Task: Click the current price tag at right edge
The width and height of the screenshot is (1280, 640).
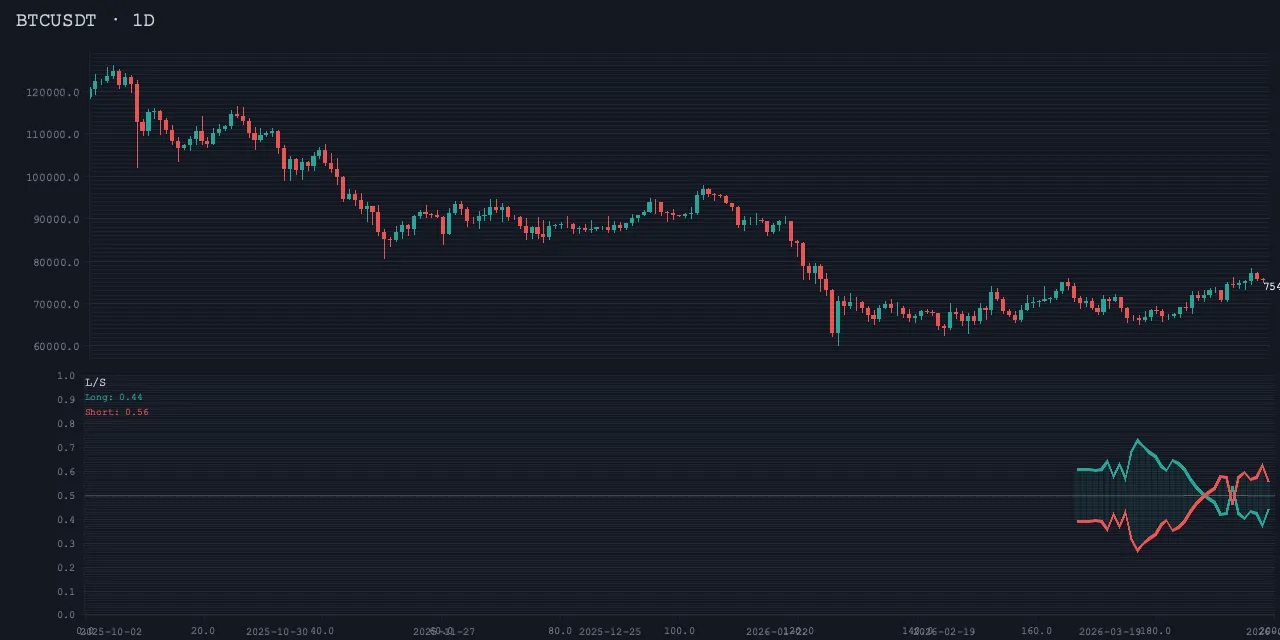Action: pos(1271,287)
